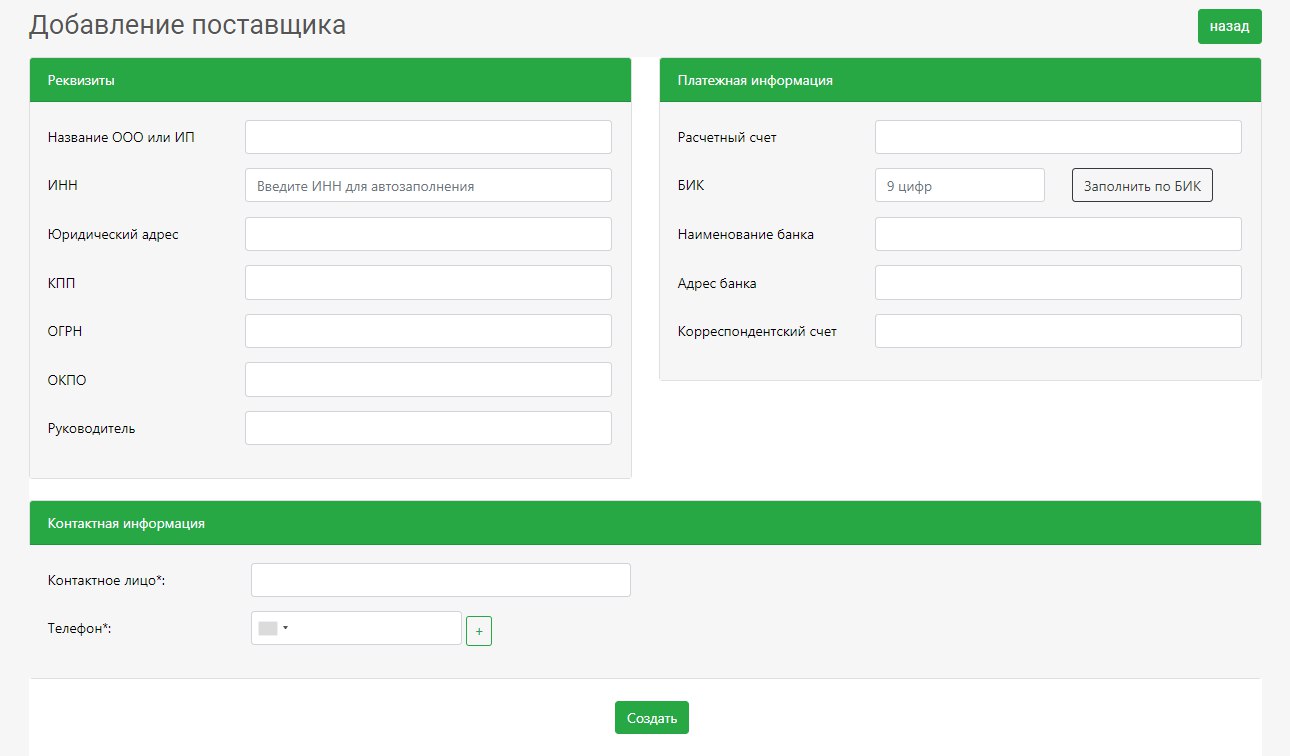The image size is (1290, 756).
Task: Go back using the назад button
Action: pos(1229,27)
